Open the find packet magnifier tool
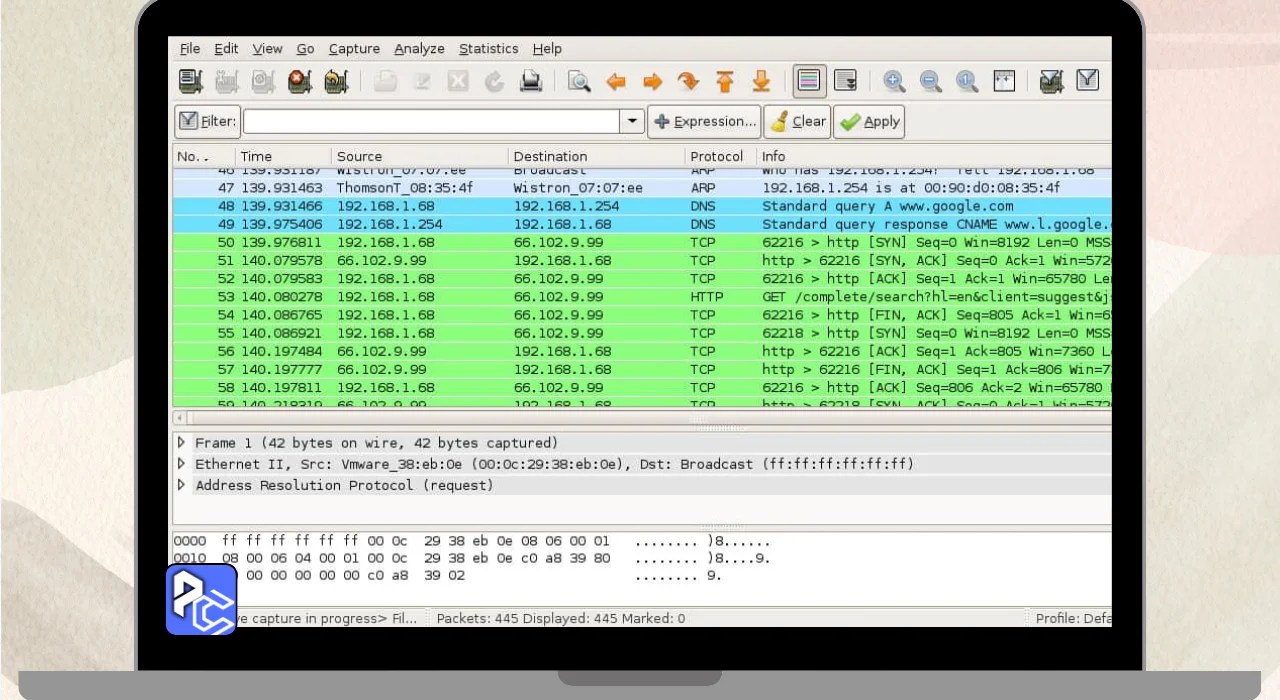The width and height of the screenshot is (1280, 700). [x=579, y=81]
